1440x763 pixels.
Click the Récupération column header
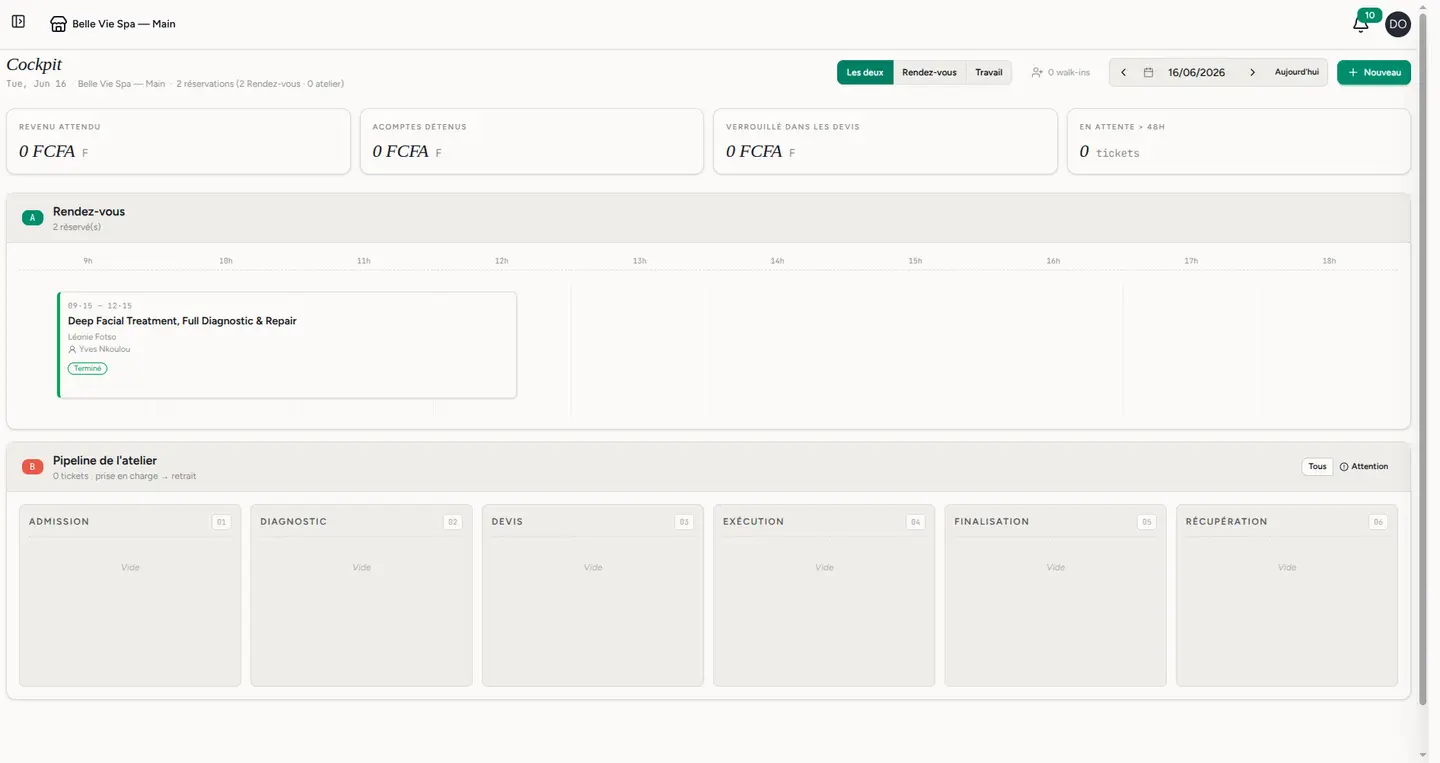pyautogui.click(x=1226, y=522)
